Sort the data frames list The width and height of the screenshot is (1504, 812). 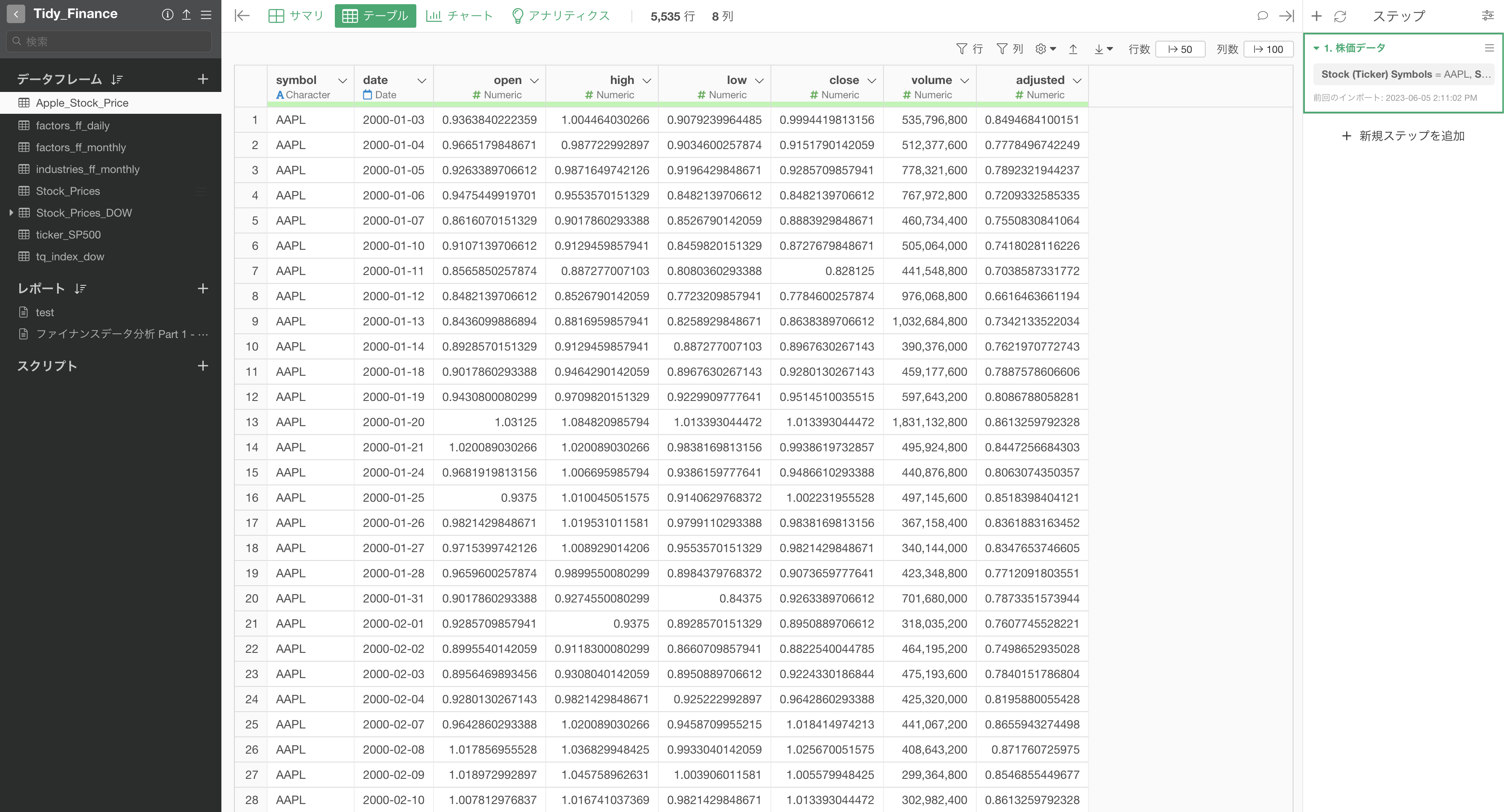[x=117, y=79]
